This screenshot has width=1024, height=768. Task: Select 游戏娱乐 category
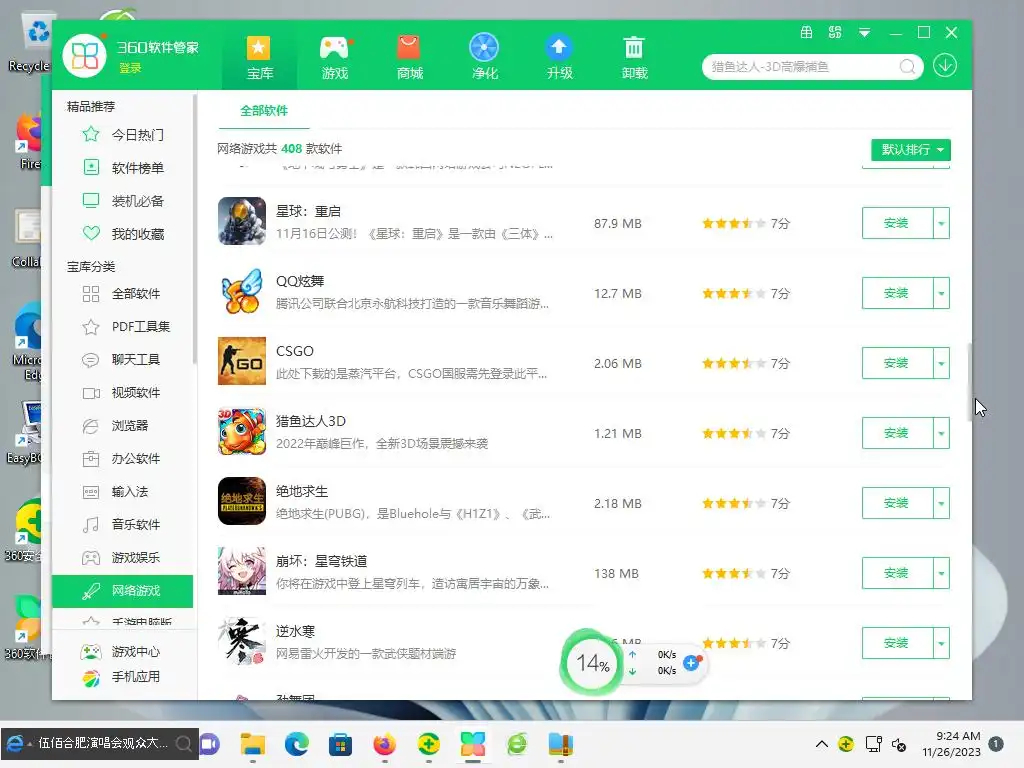(x=123, y=558)
